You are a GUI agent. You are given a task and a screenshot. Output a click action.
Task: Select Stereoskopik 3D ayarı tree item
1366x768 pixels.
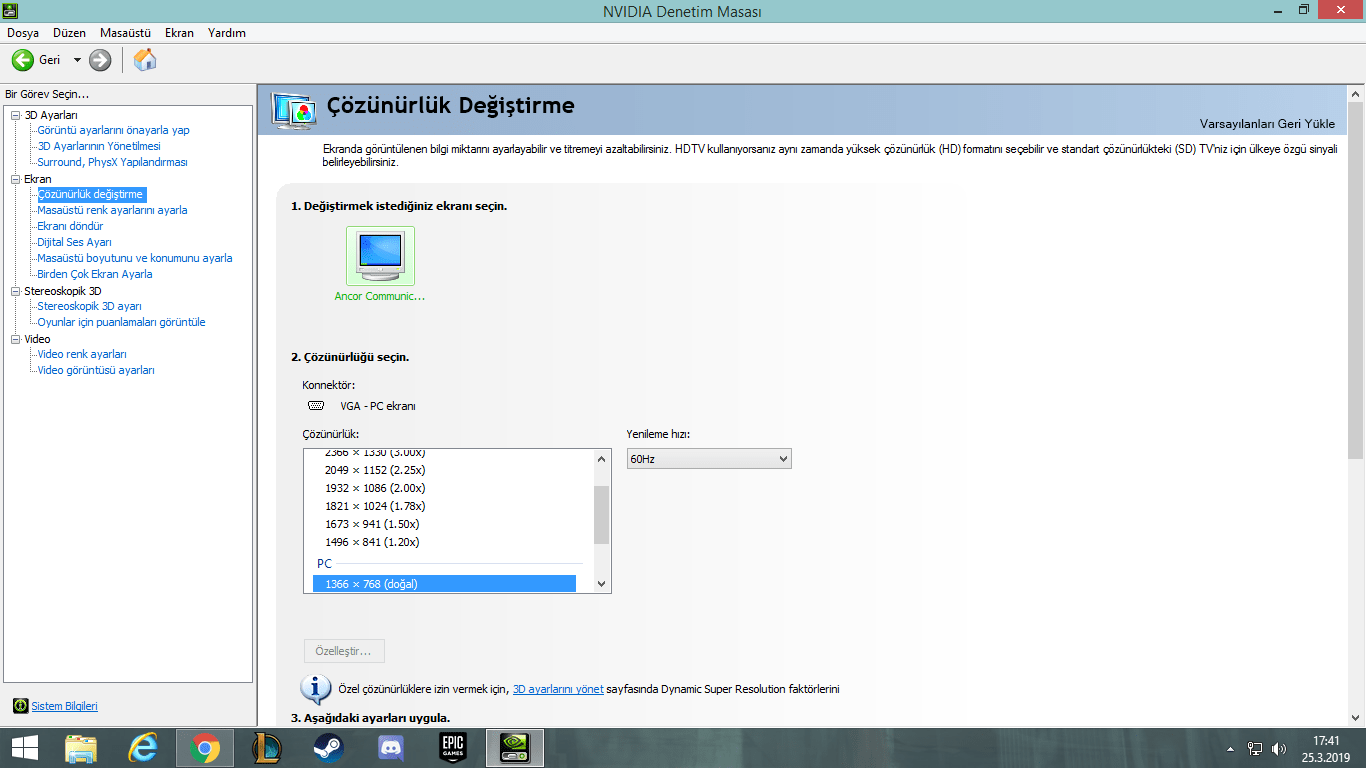(89, 306)
